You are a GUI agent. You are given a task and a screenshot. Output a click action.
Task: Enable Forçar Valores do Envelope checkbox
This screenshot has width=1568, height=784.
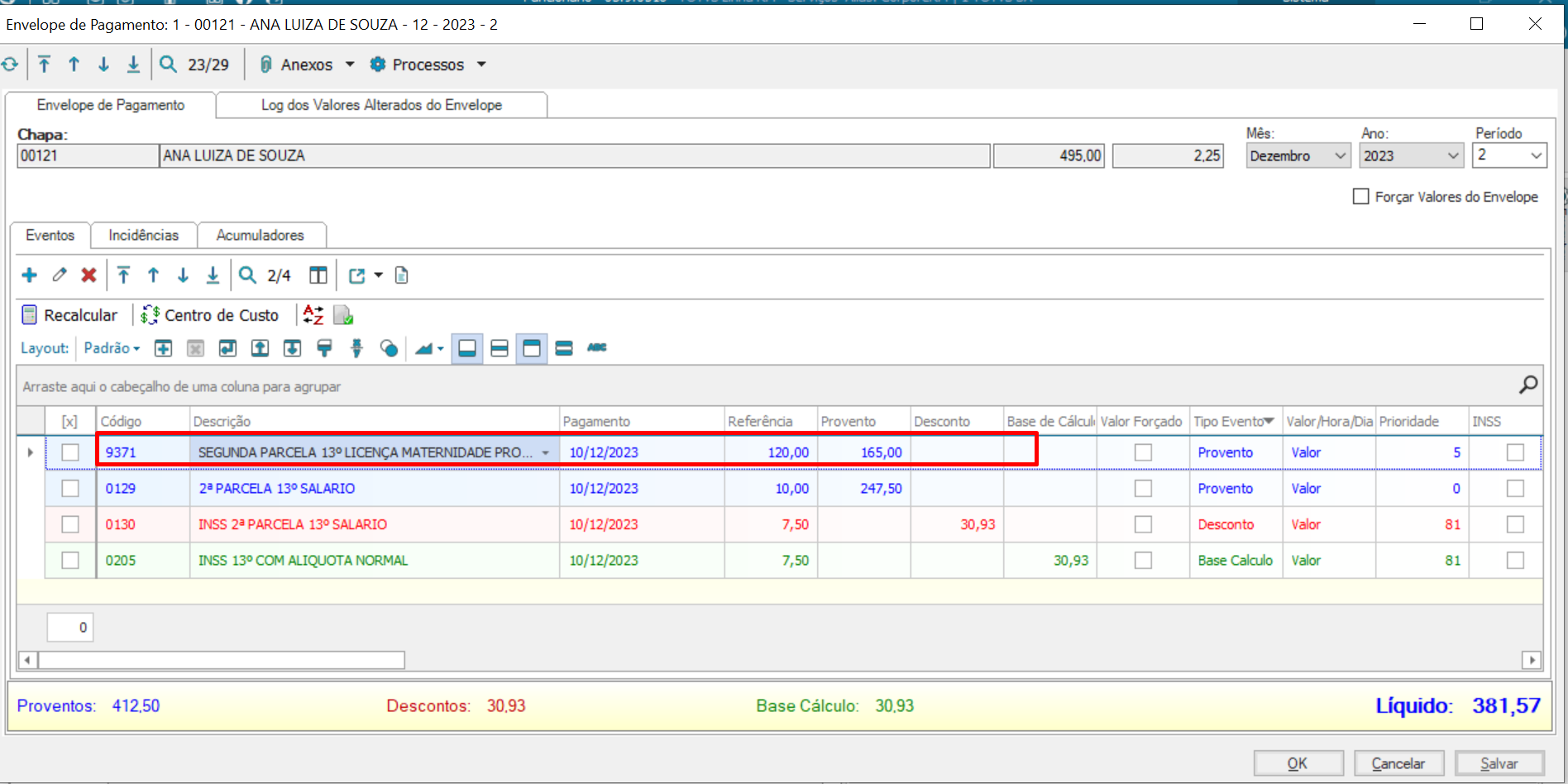[x=1360, y=197]
